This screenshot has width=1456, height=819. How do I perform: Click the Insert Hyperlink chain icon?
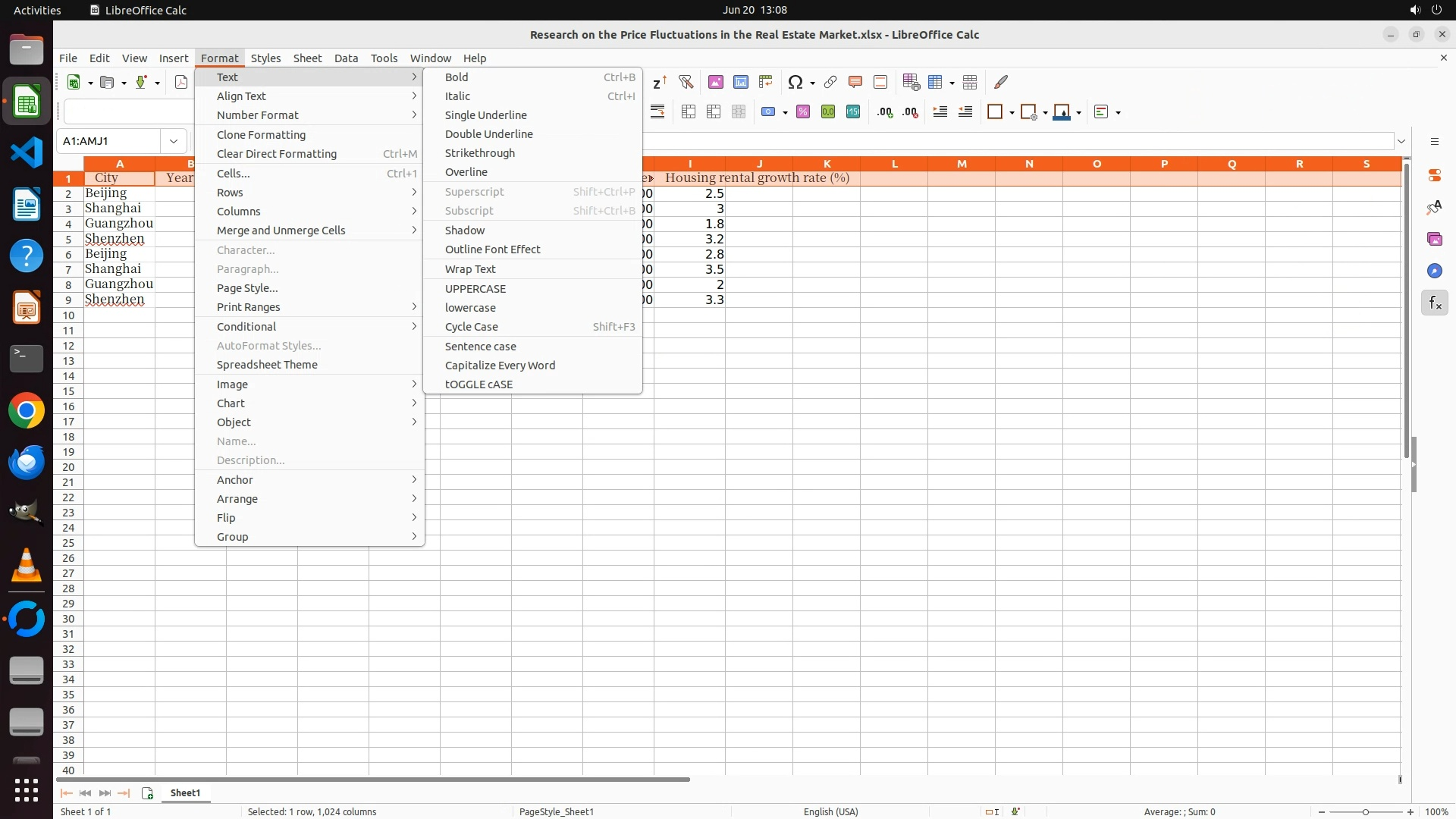tap(830, 82)
